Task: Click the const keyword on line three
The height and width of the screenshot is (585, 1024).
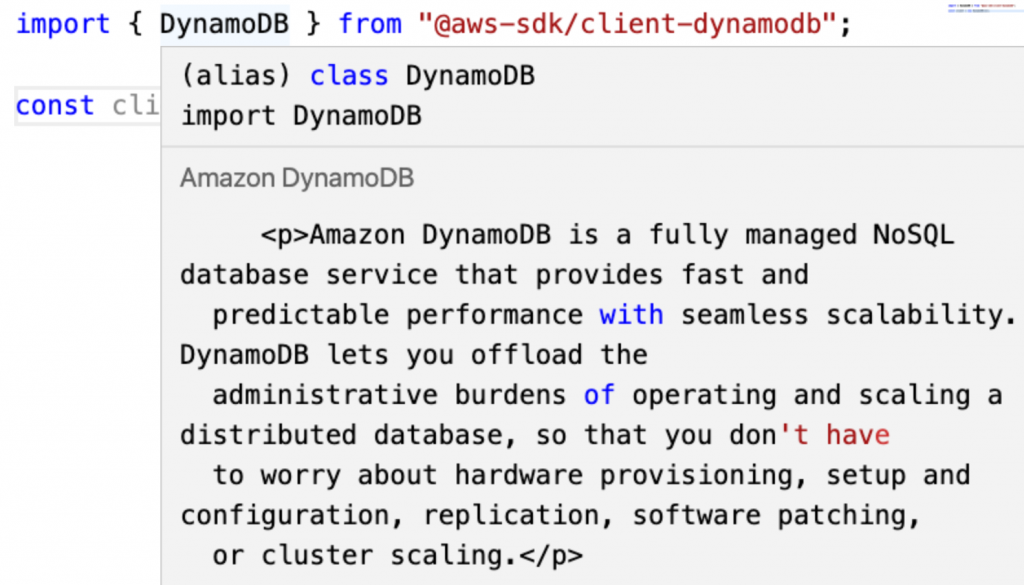Action: pos(54,104)
